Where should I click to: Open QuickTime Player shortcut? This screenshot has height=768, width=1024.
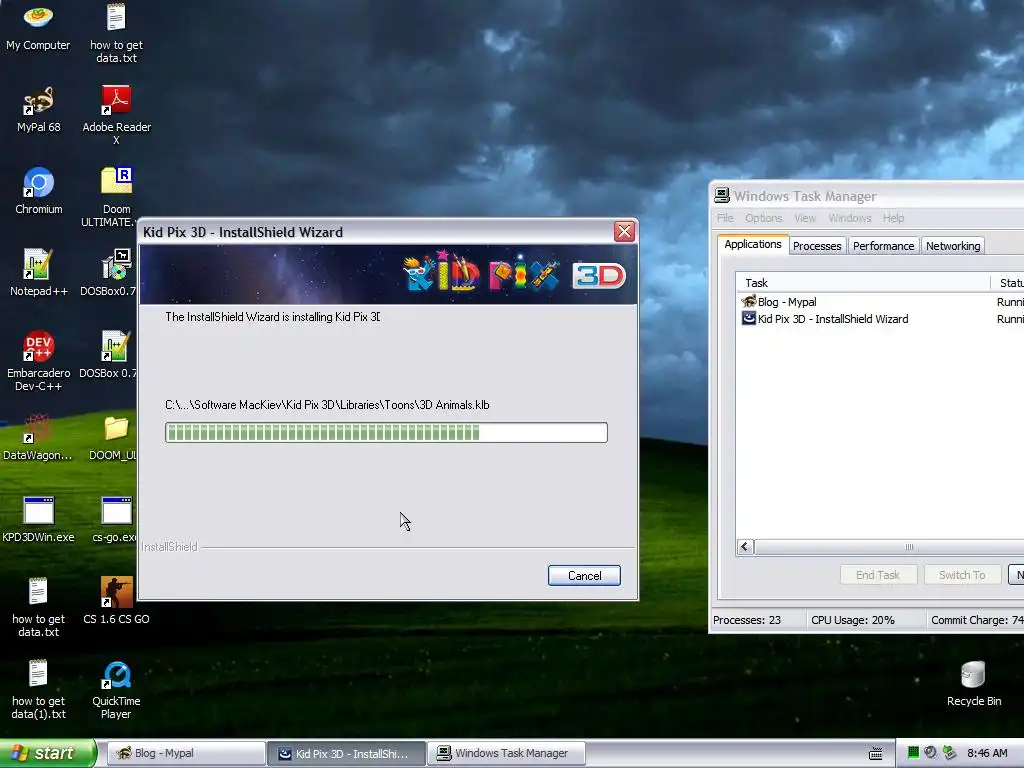point(116,690)
